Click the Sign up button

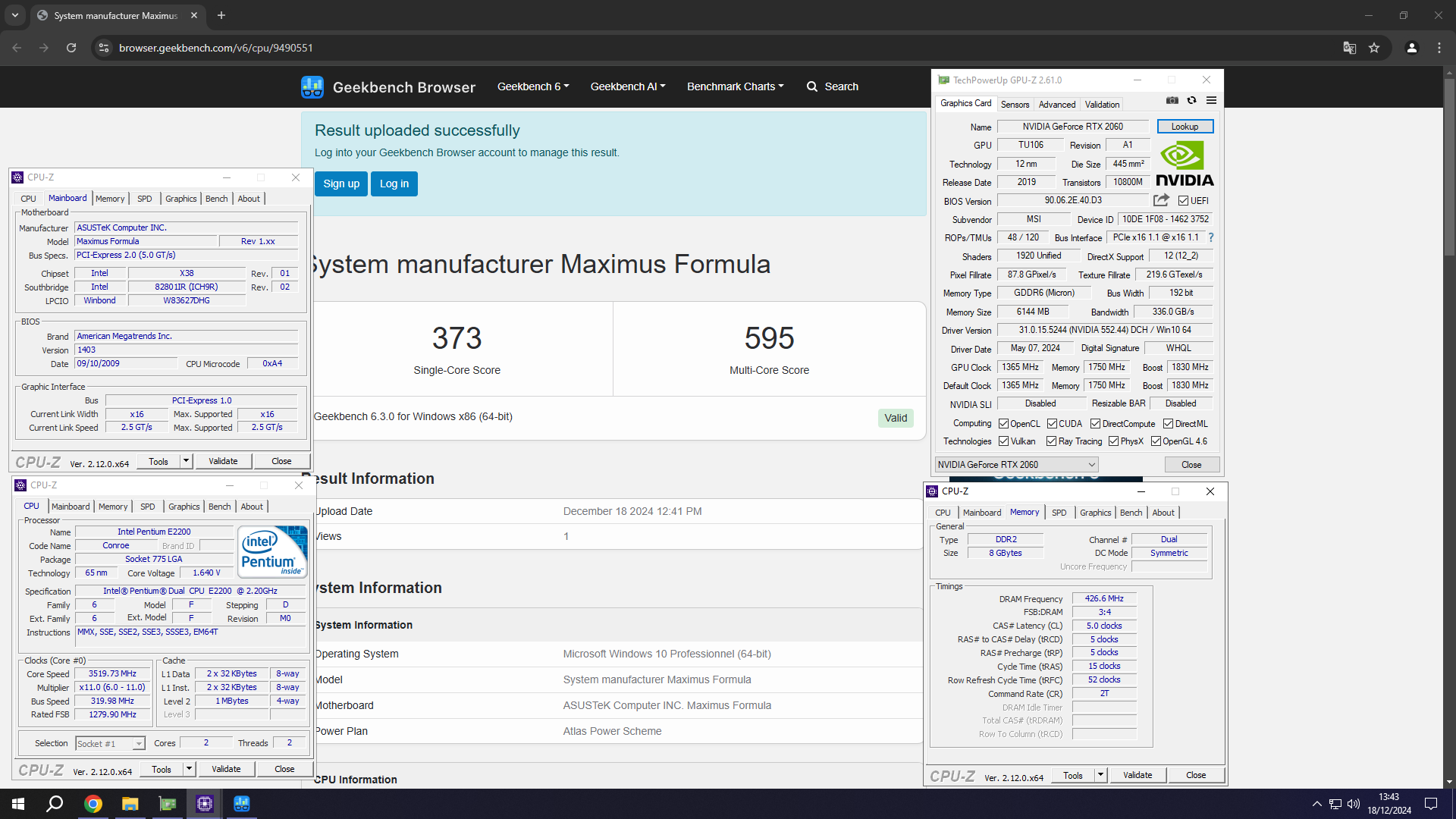coord(341,184)
